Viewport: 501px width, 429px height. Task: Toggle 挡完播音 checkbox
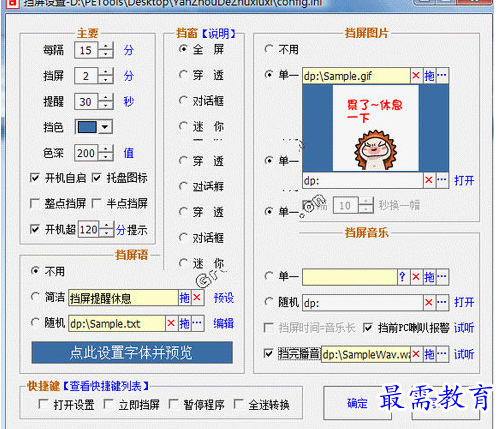[x=268, y=354]
